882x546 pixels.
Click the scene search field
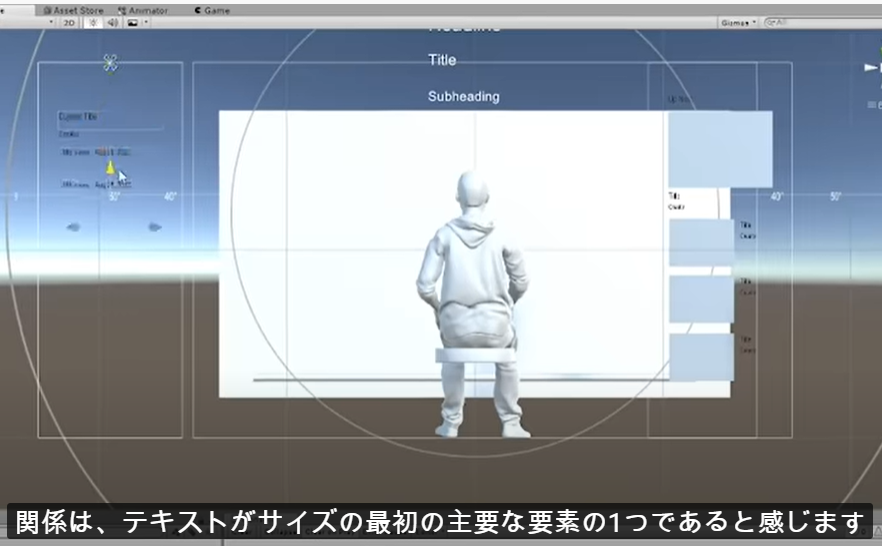coord(822,22)
